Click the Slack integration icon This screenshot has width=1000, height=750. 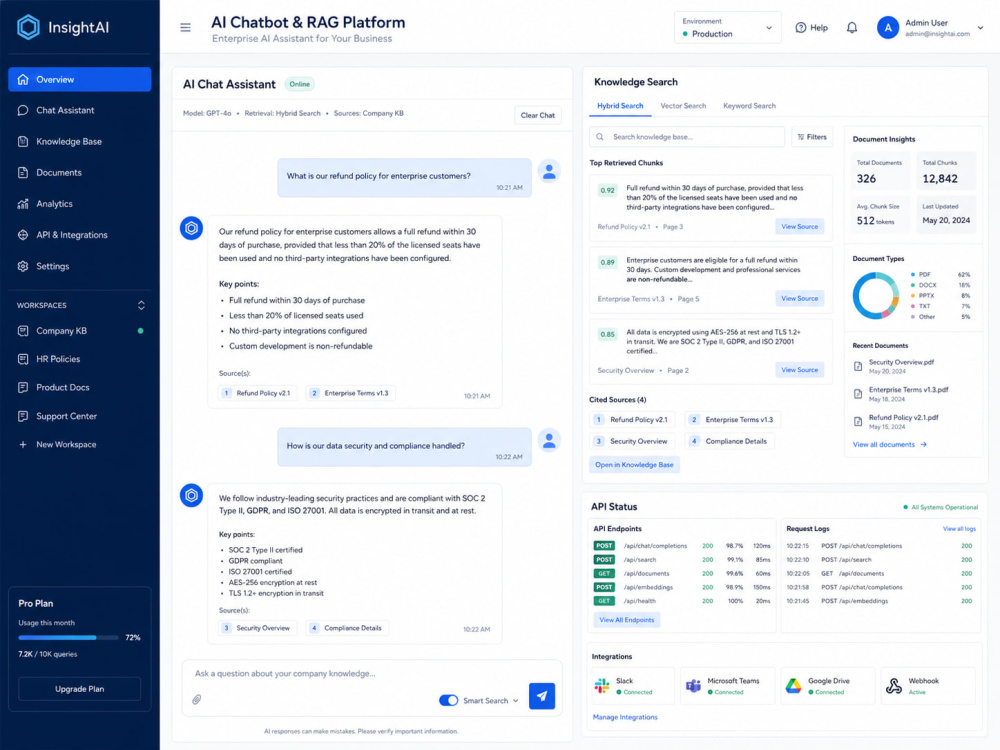coord(601,686)
